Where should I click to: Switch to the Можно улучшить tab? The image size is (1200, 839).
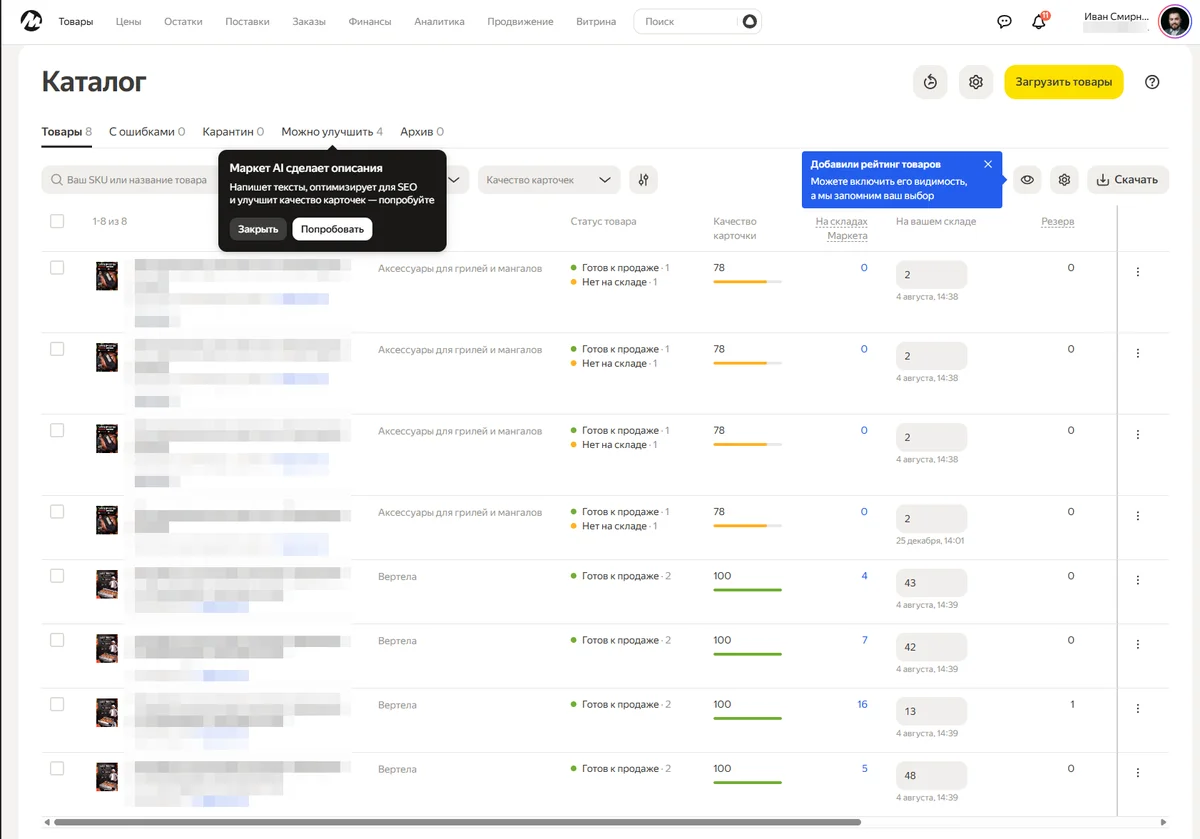[332, 131]
